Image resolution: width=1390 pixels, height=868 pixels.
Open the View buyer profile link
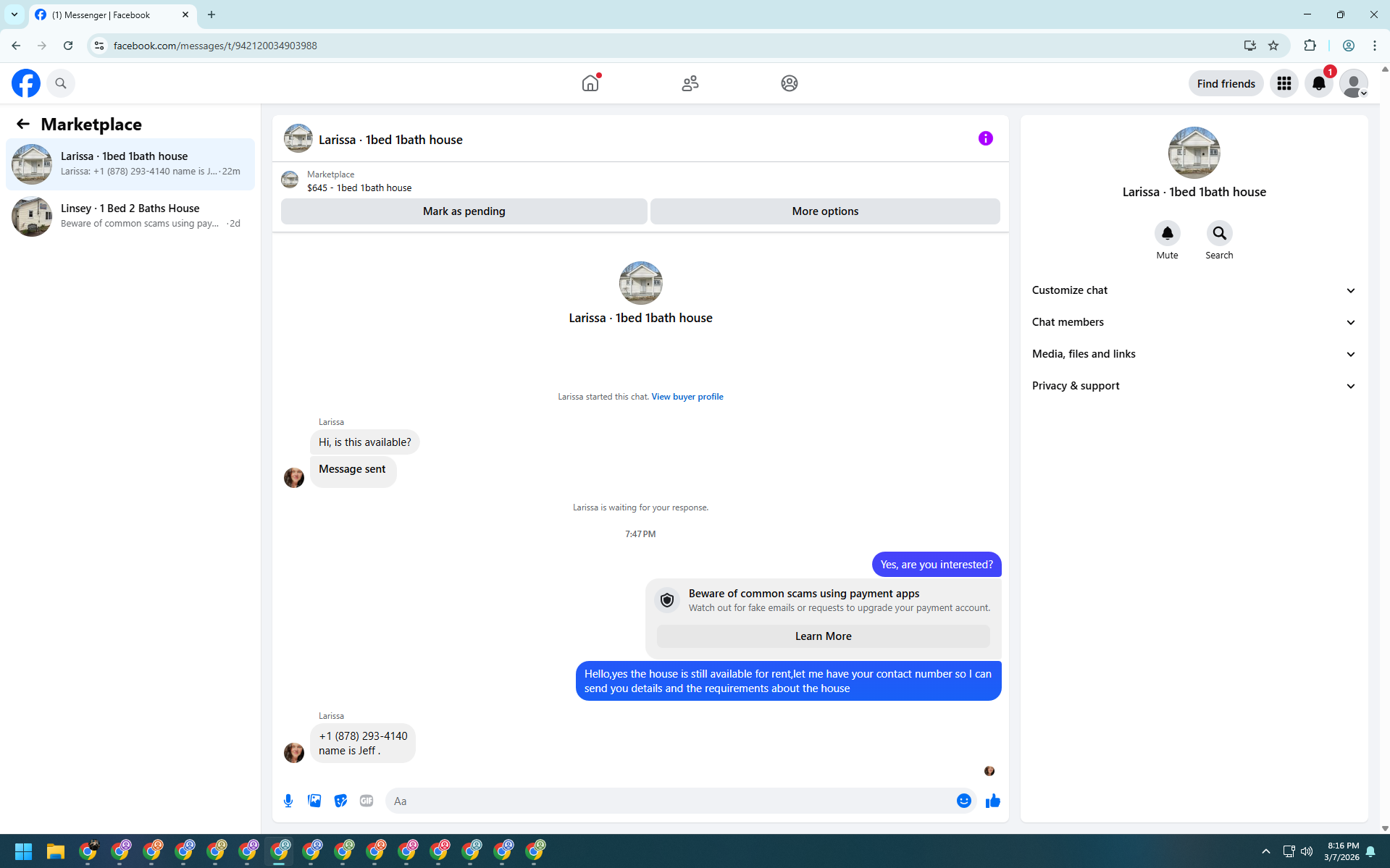(x=687, y=397)
